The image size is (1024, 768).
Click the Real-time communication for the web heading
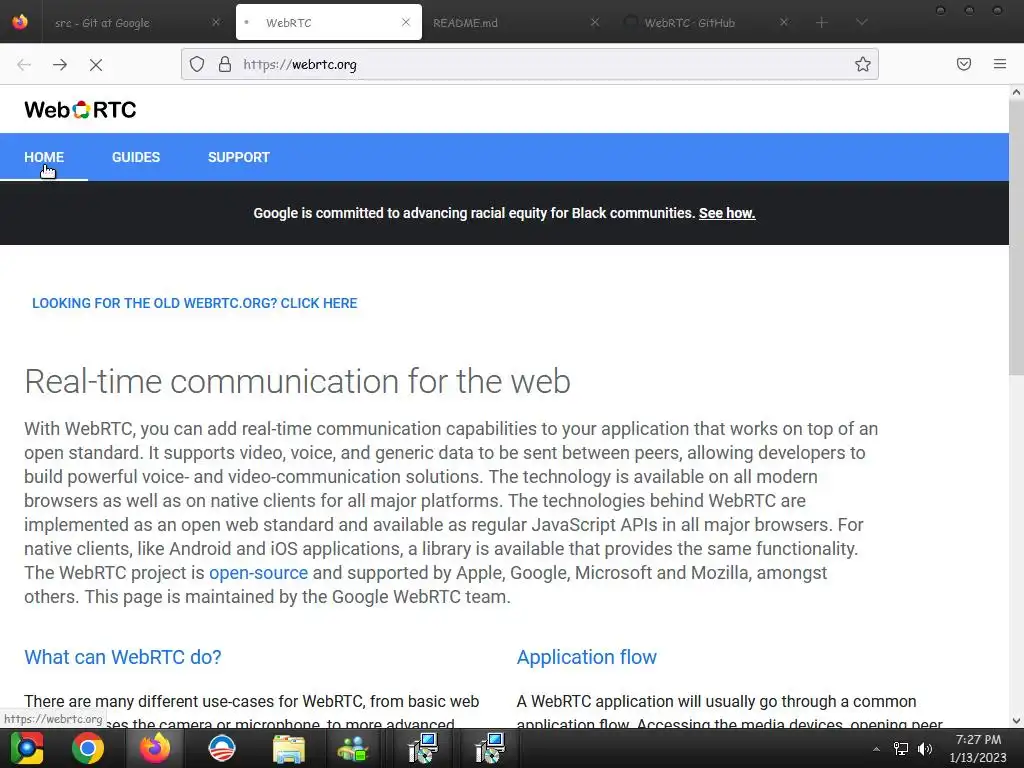click(x=297, y=381)
